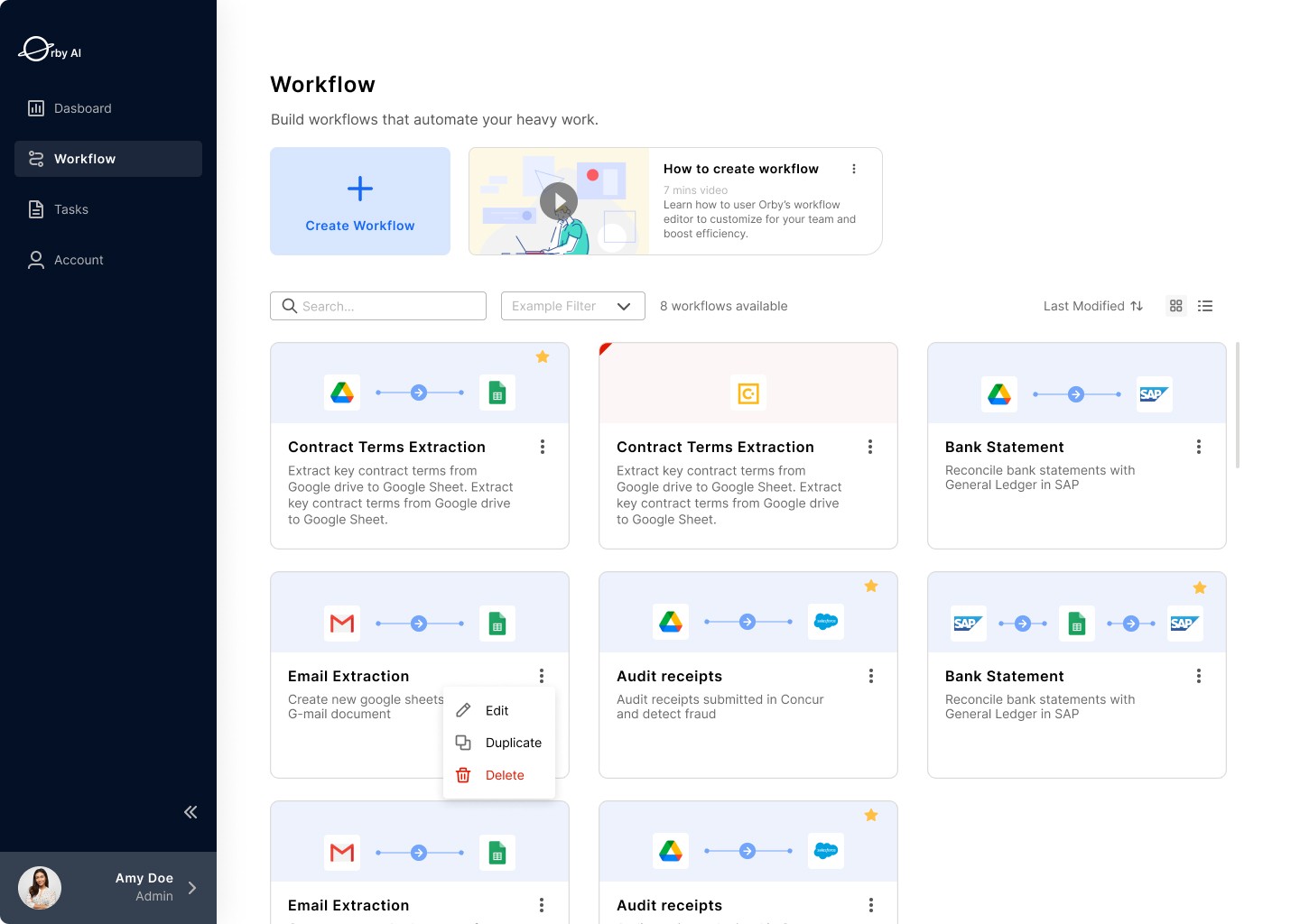1300x924 pixels.
Task: Open menu for starred Contract Terms Extraction card
Action: [x=543, y=447]
